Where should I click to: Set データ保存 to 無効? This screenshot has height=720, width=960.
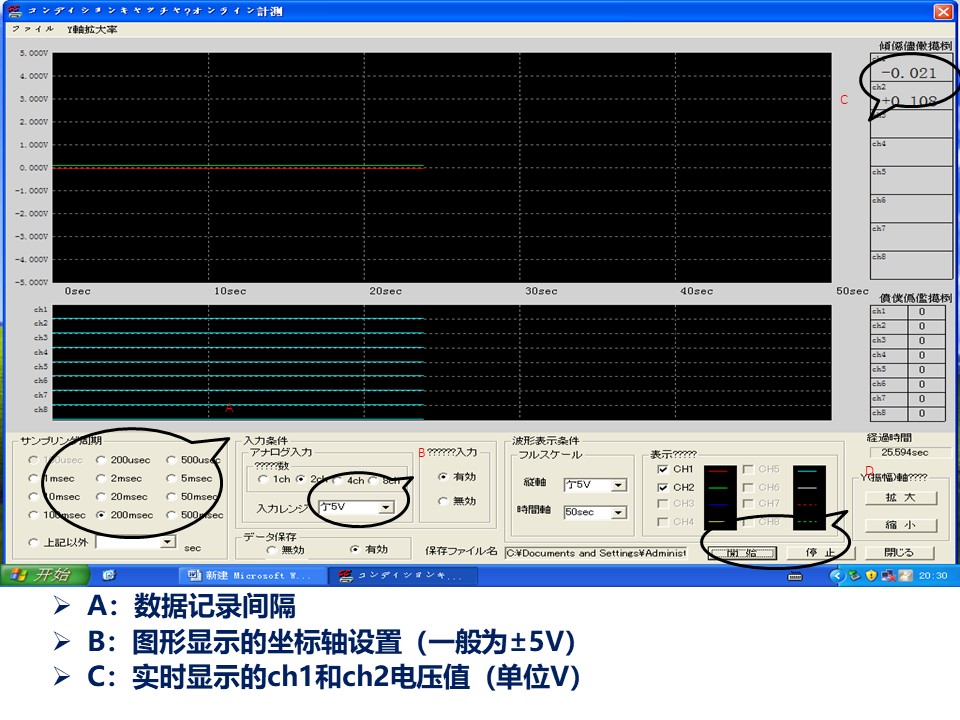[x=271, y=550]
